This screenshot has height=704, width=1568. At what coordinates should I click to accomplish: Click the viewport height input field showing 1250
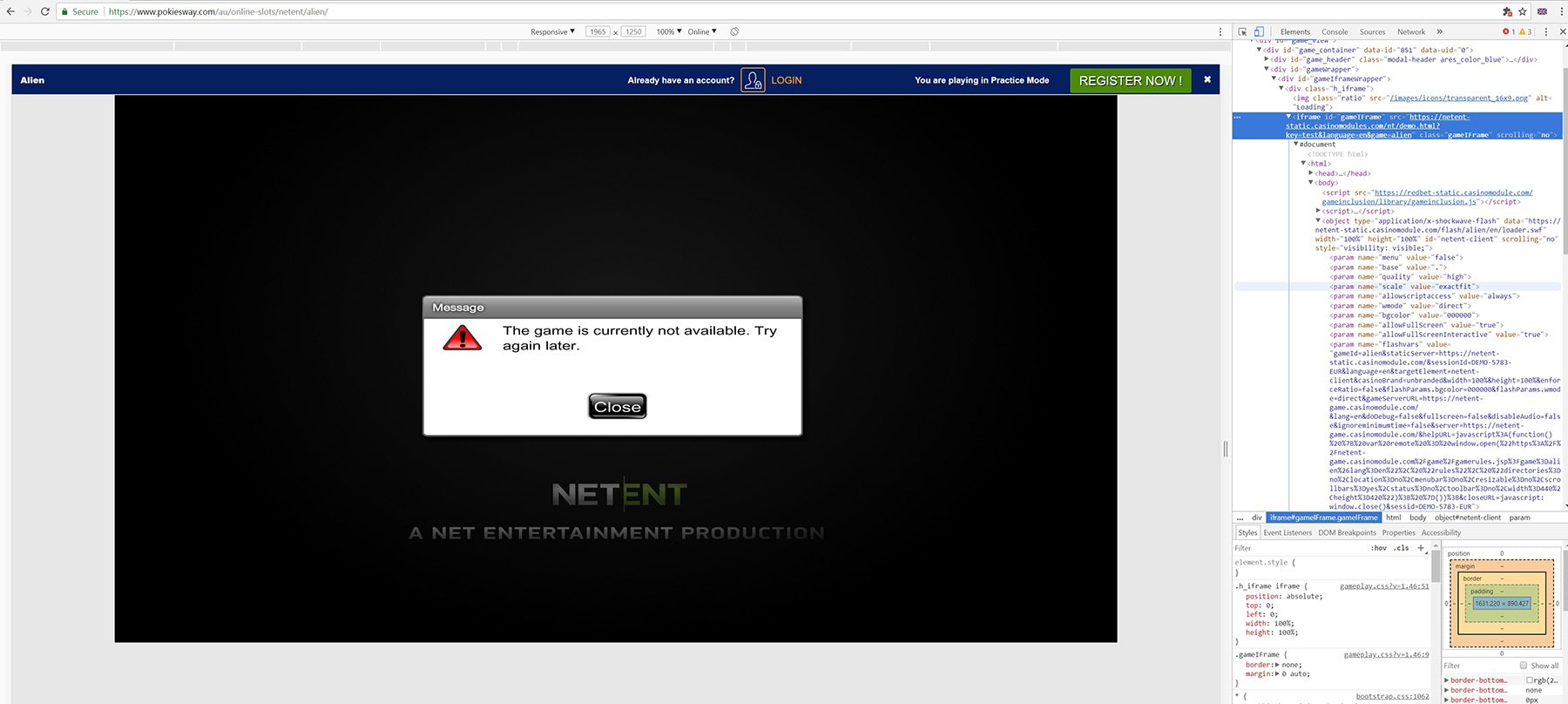(633, 31)
